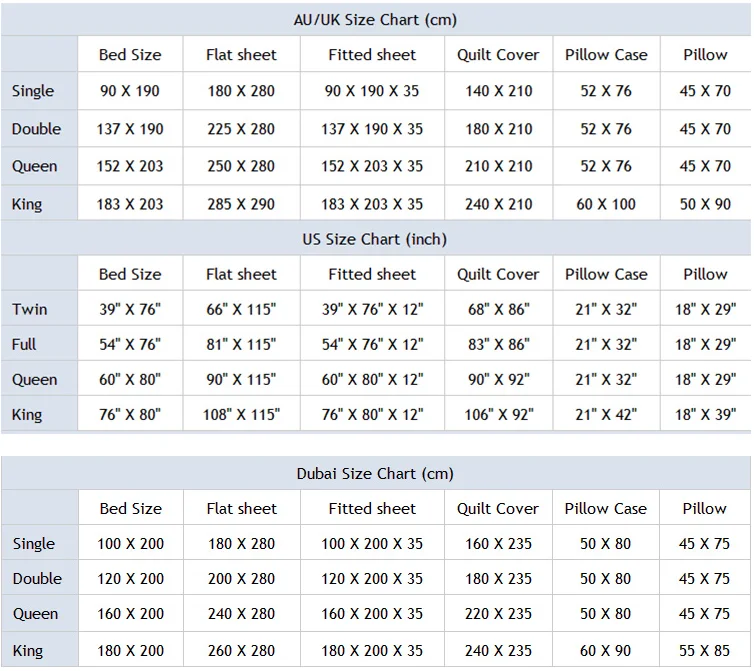The image size is (754, 671).
Task: Click the 106" X 92" quilt cover cell
Action: tap(498, 414)
